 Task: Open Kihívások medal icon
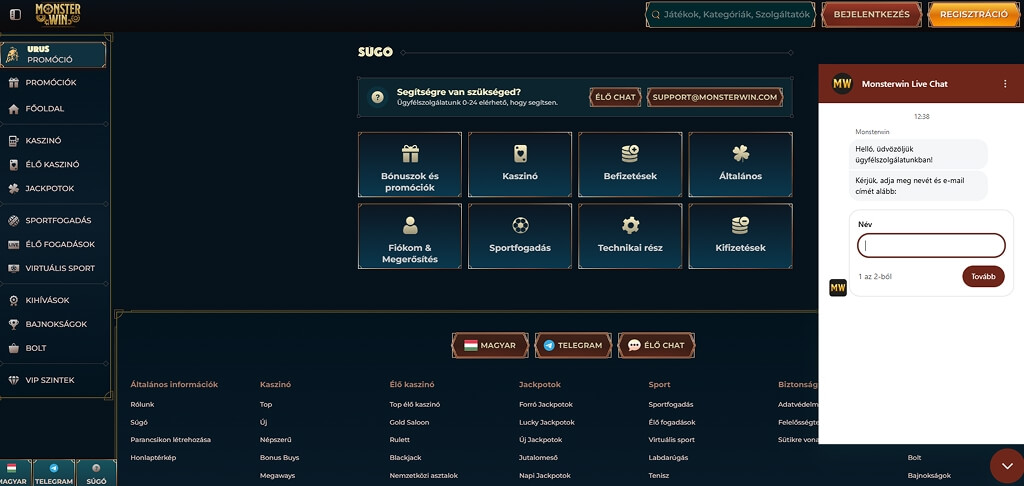(13, 300)
